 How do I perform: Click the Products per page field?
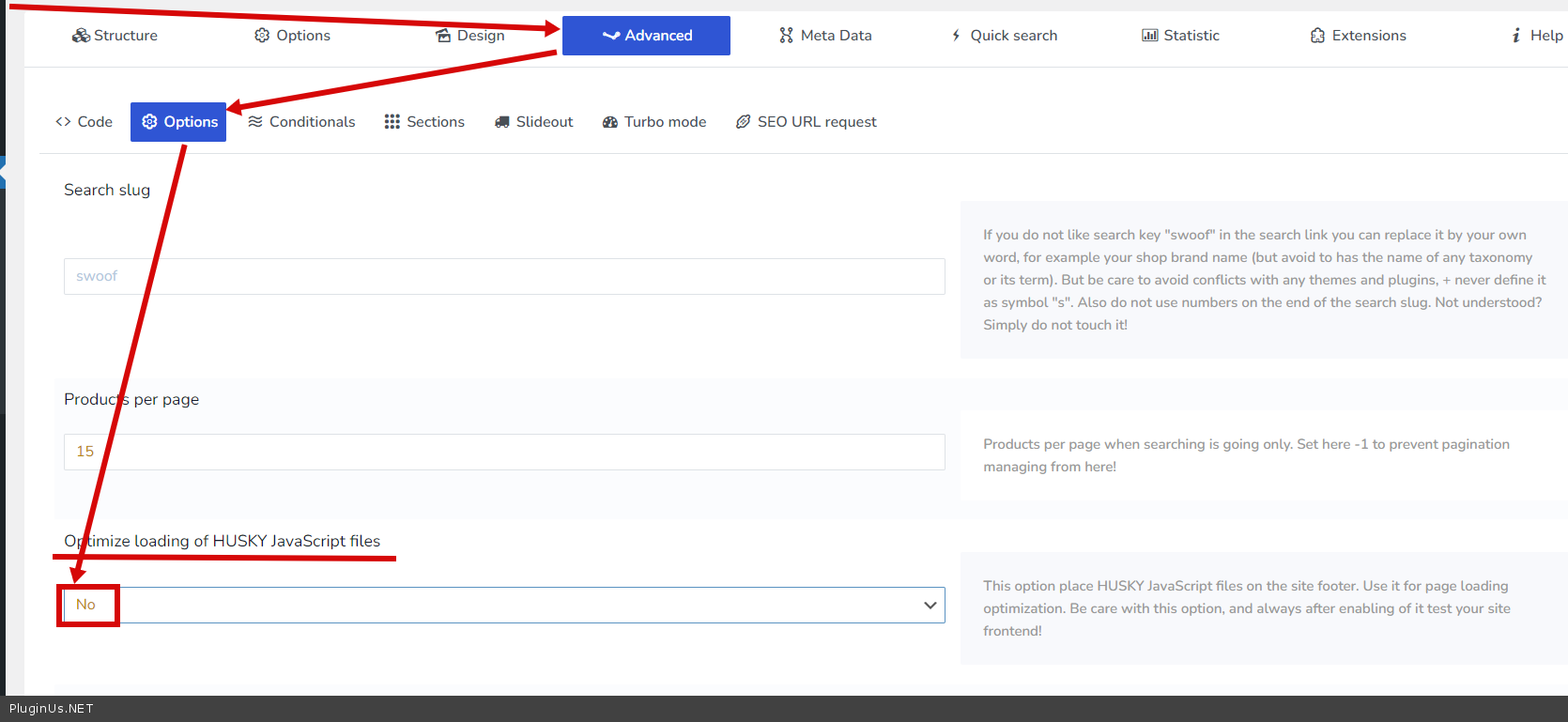(x=503, y=452)
